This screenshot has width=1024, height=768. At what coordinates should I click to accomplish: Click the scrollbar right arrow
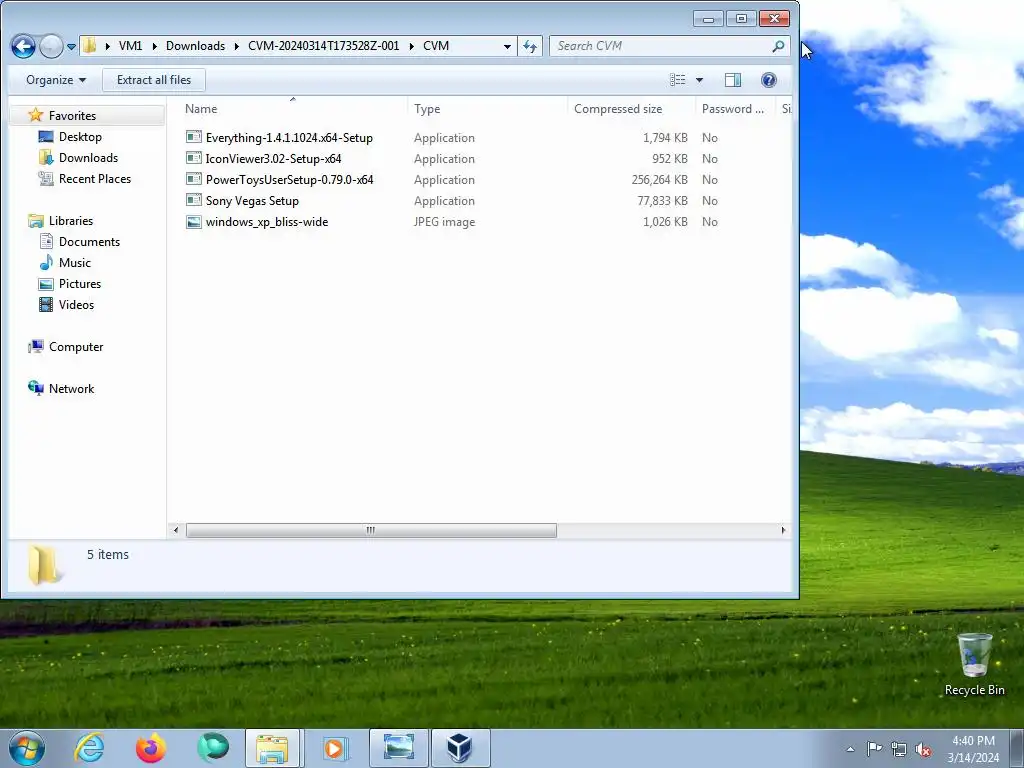[x=783, y=530]
